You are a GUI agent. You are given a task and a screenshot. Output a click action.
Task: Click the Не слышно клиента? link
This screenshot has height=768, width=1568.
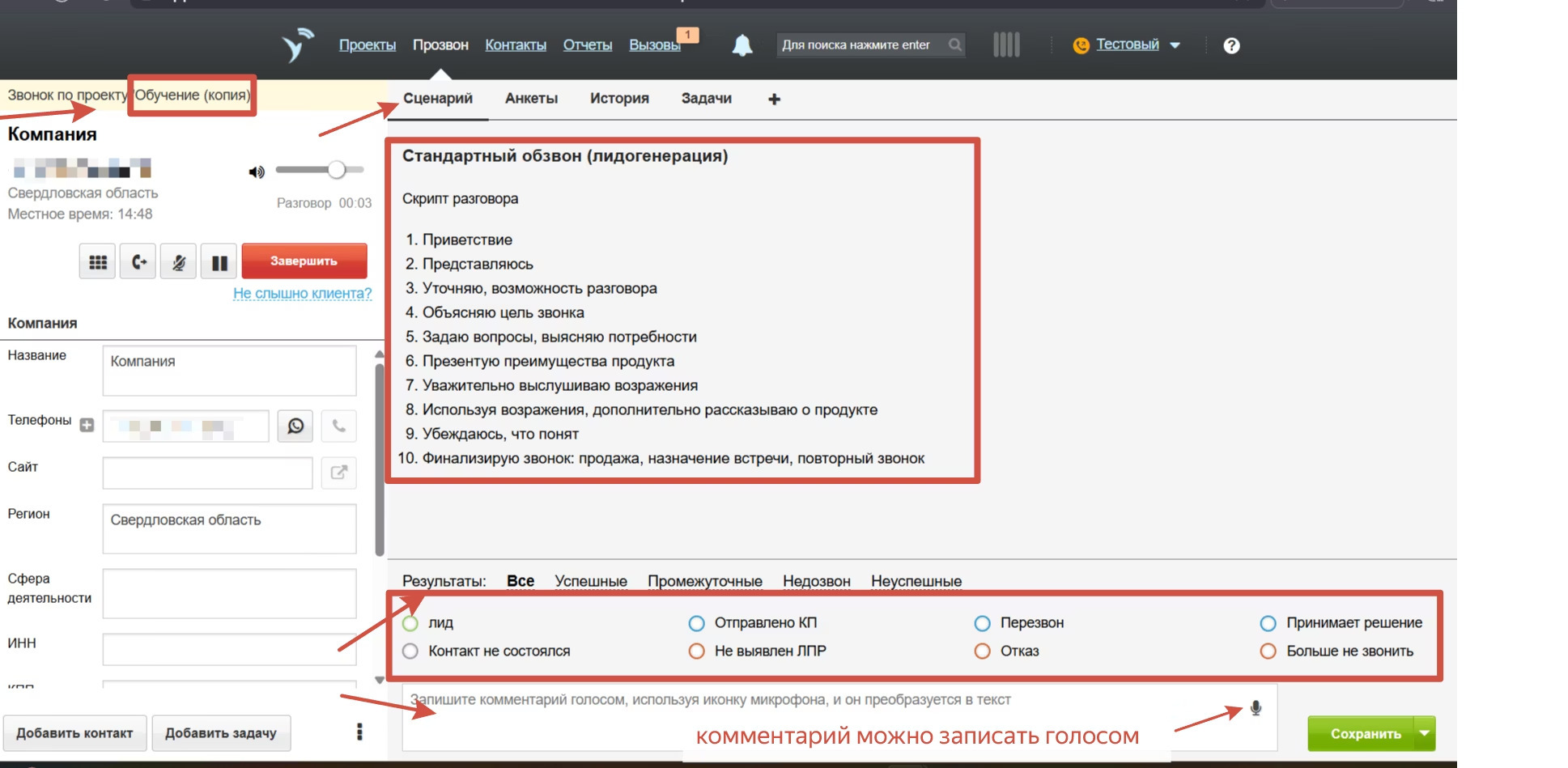tap(303, 293)
